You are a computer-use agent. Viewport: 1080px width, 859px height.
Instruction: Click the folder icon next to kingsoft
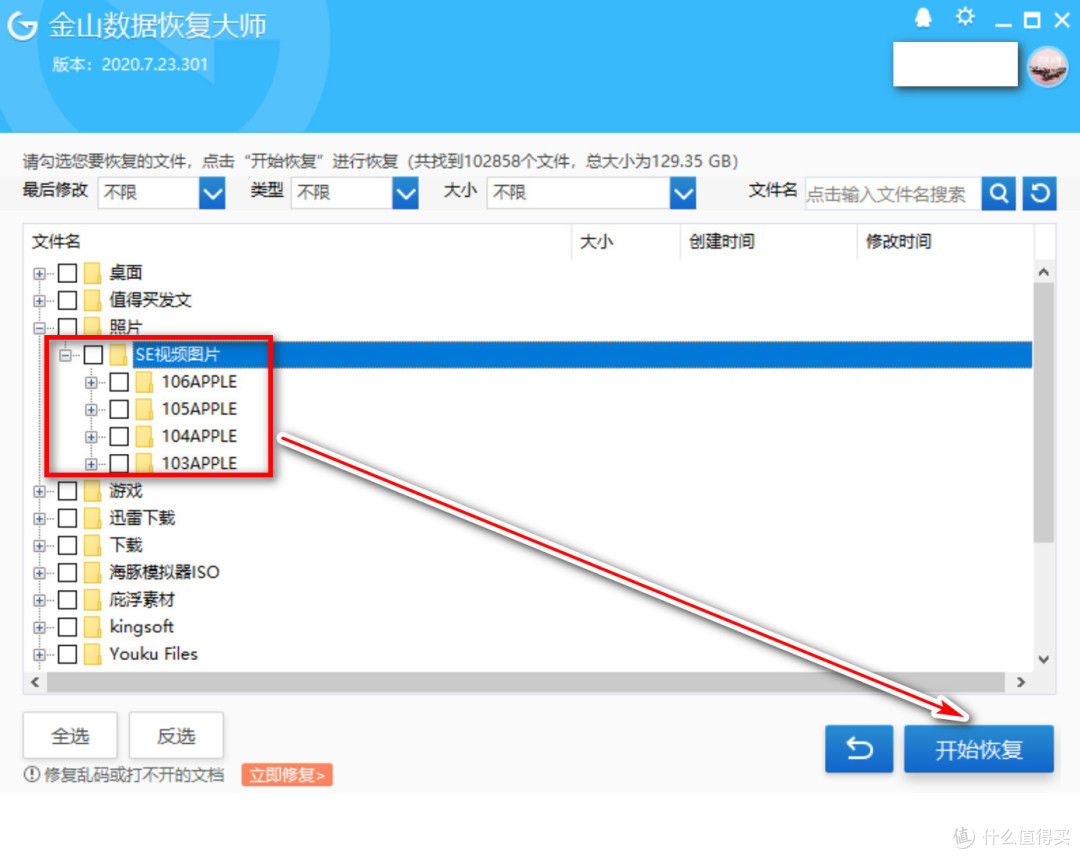(x=90, y=627)
